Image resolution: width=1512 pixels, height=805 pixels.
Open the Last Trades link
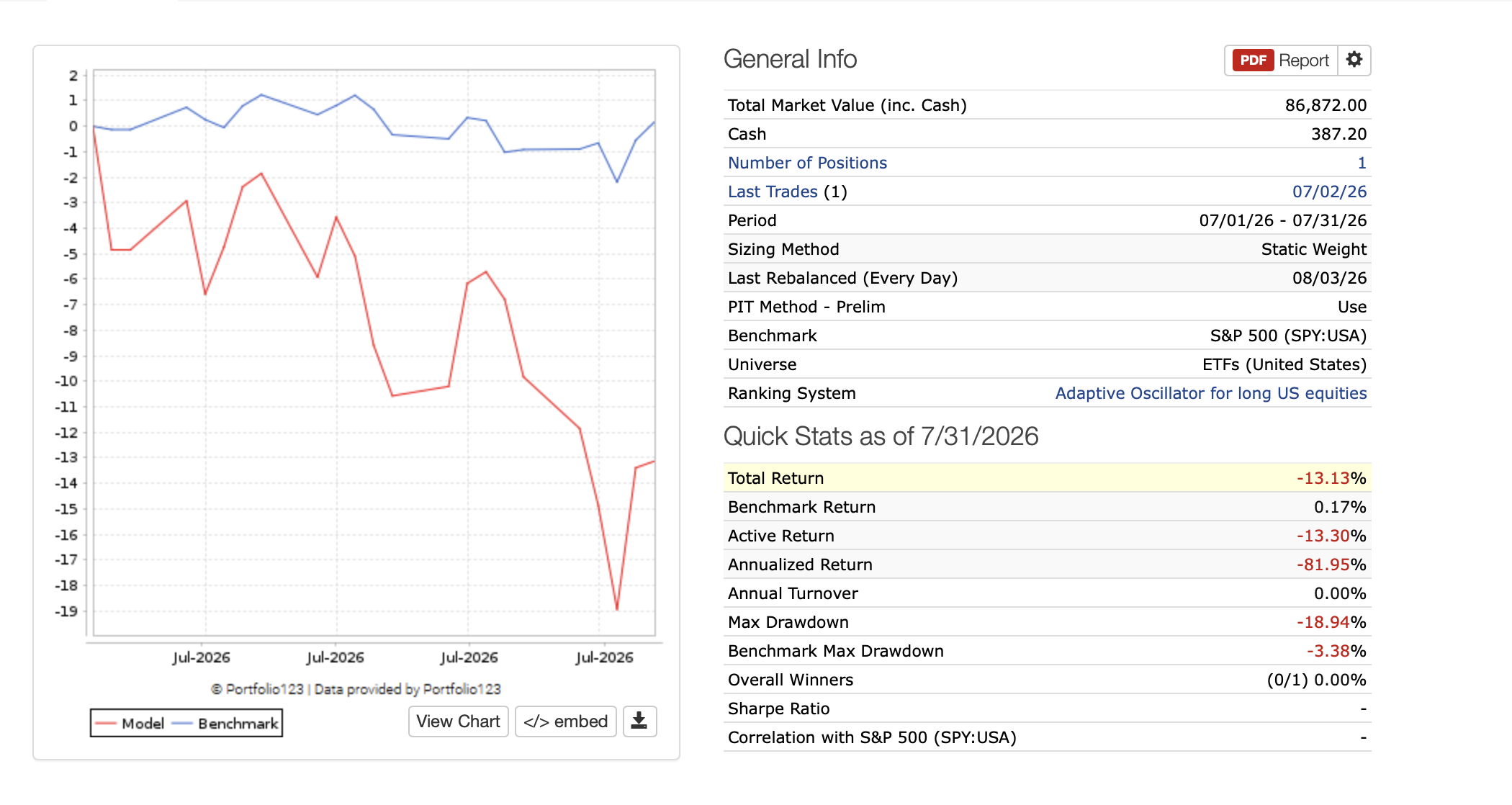click(x=773, y=192)
